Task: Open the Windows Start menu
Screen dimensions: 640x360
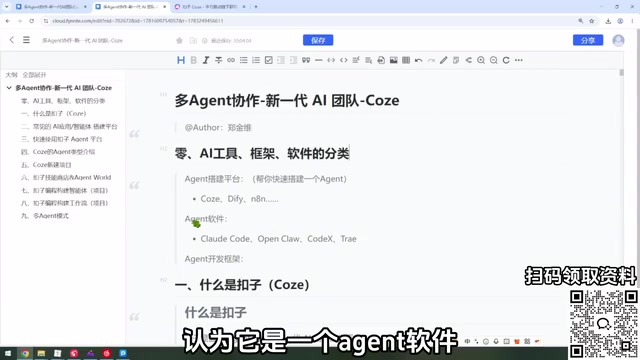Action: click(8, 353)
